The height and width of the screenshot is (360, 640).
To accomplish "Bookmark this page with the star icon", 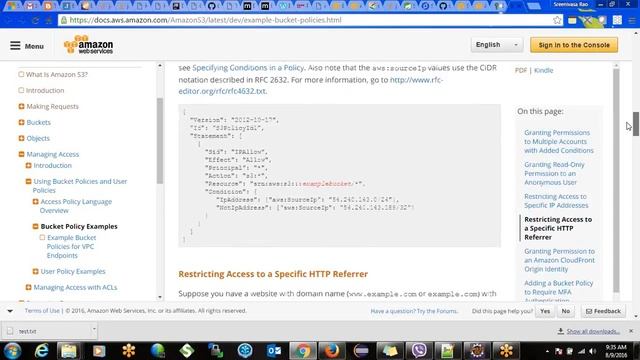I will pyautogui.click(x=557, y=20).
